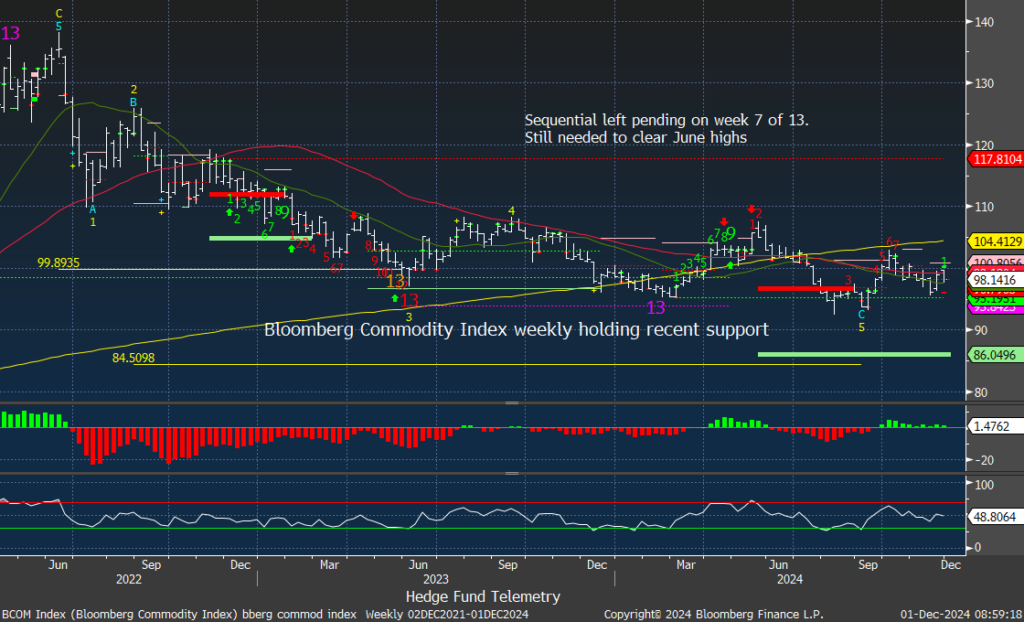This screenshot has width=1024, height=622.
Task: Grab the divider handle between price and histogram panels
Action: pos(512,403)
